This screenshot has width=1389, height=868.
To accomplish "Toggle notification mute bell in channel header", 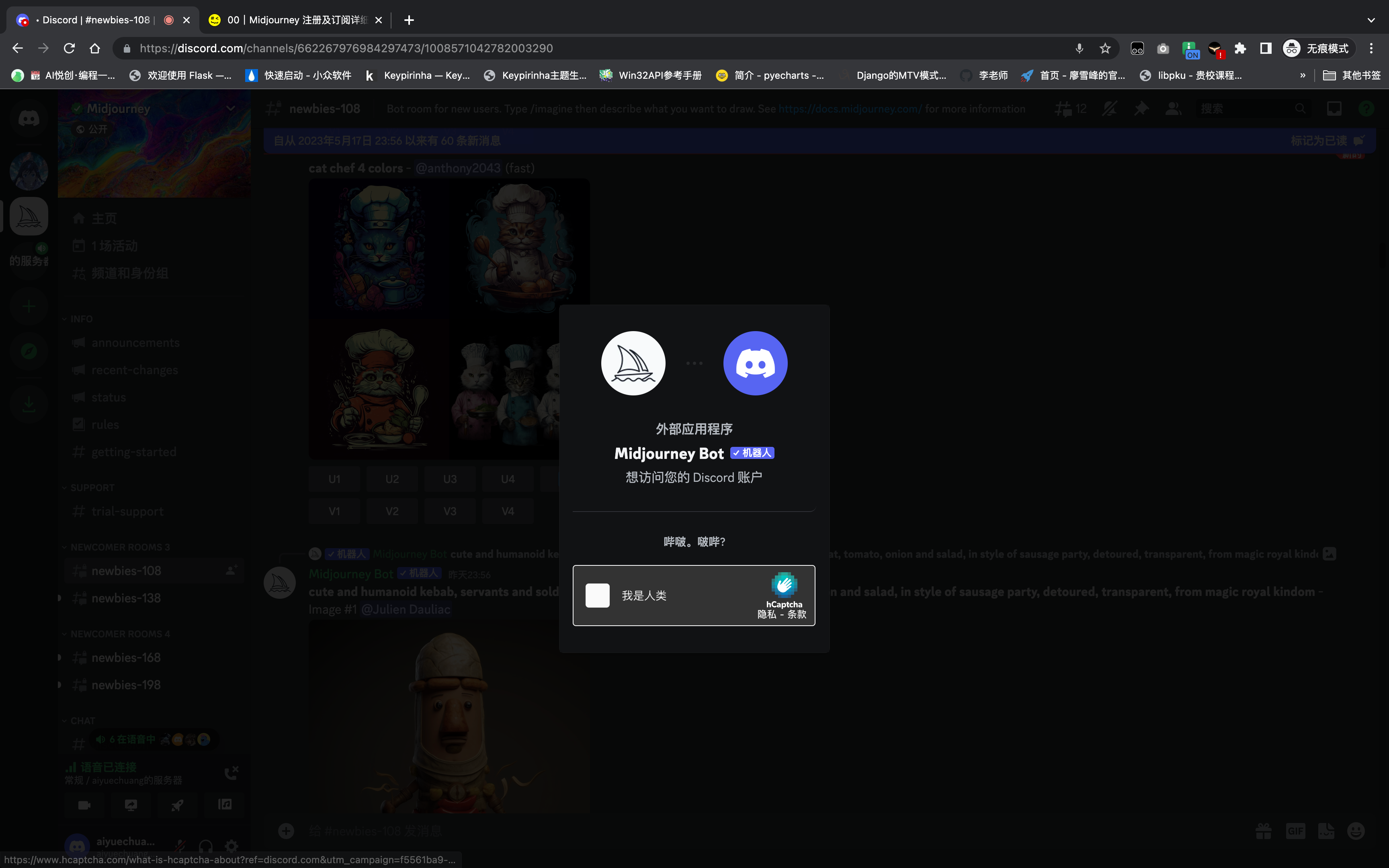I will pyautogui.click(x=1110, y=108).
